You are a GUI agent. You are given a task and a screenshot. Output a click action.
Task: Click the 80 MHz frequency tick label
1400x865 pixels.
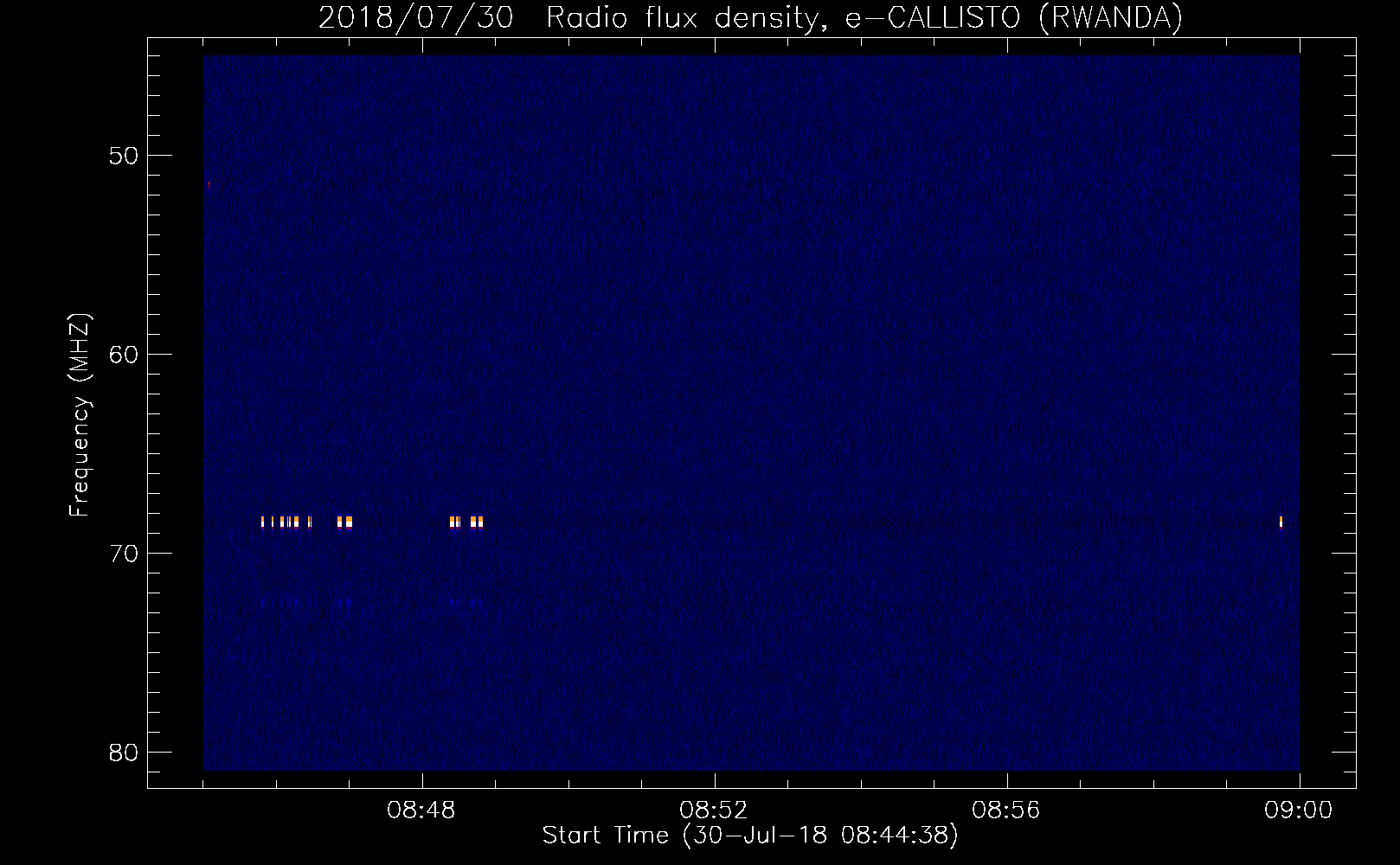[124, 753]
